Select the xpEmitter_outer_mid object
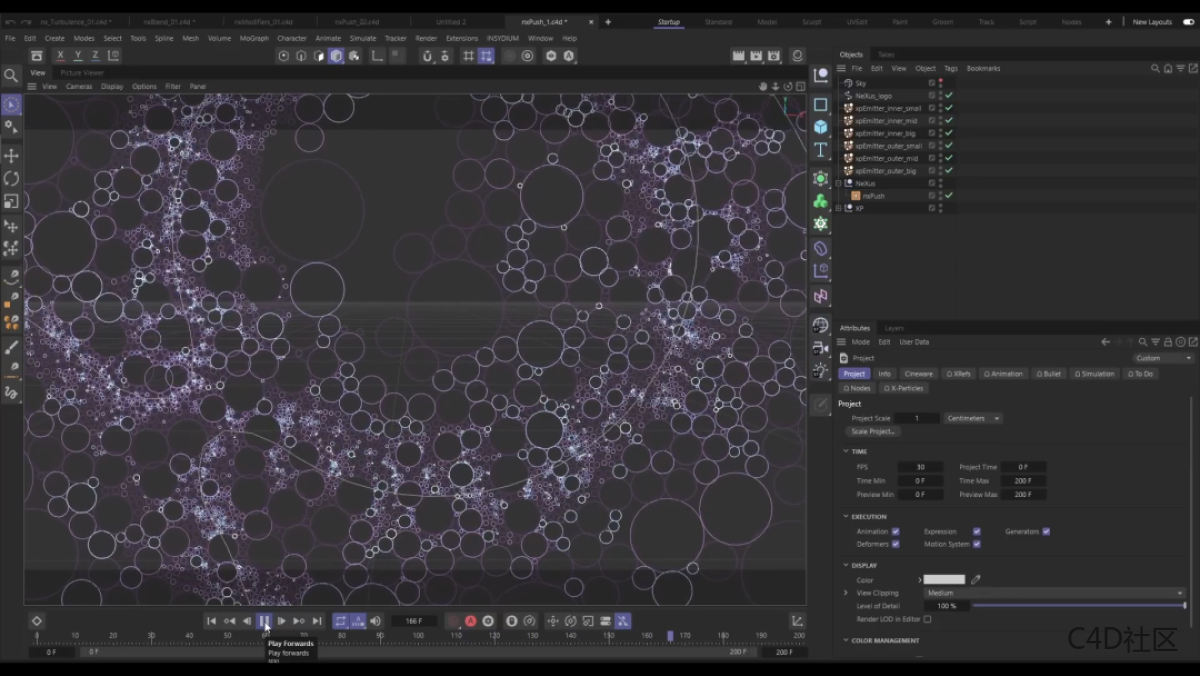The image size is (1200, 676). pos(886,158)
